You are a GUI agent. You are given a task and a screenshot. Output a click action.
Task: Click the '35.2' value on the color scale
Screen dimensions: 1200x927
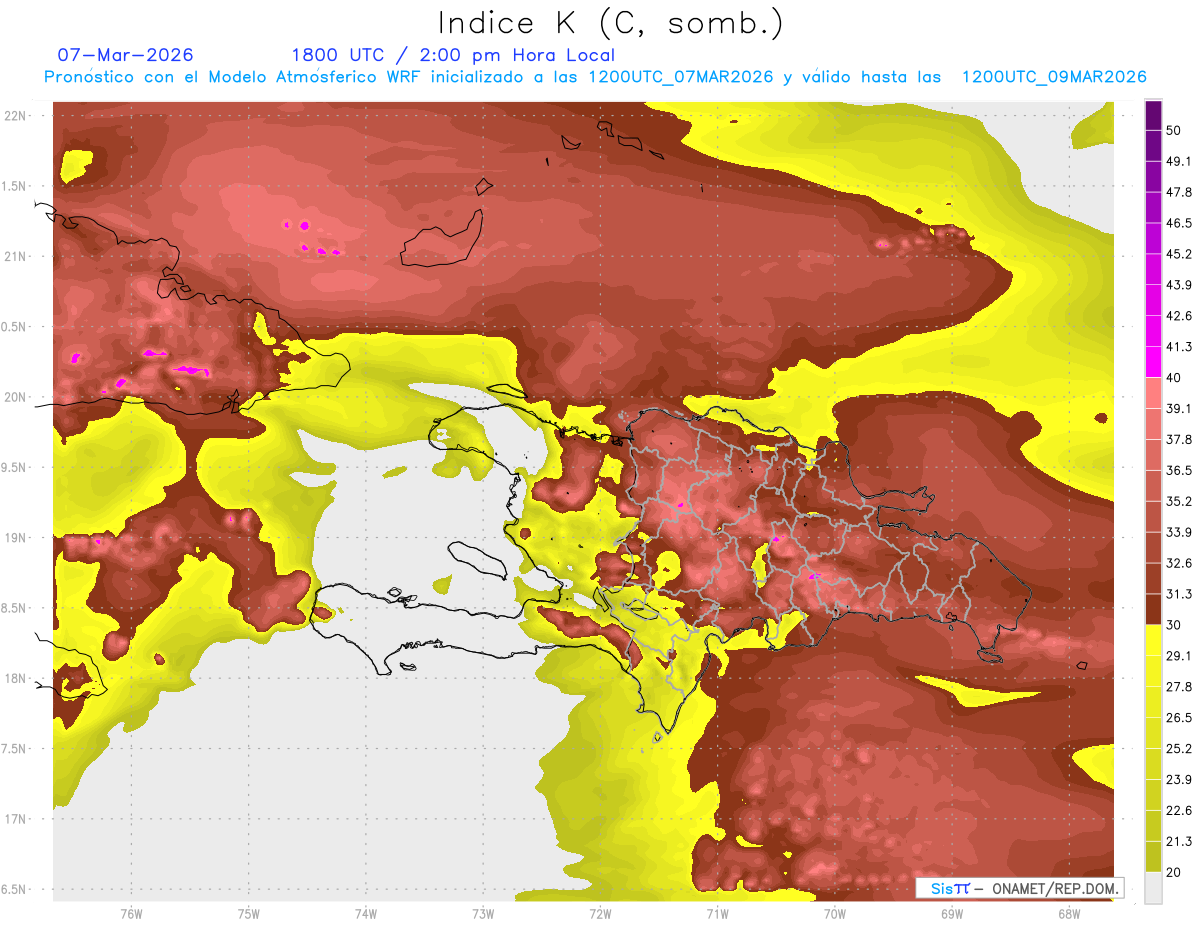(1178, 501)
